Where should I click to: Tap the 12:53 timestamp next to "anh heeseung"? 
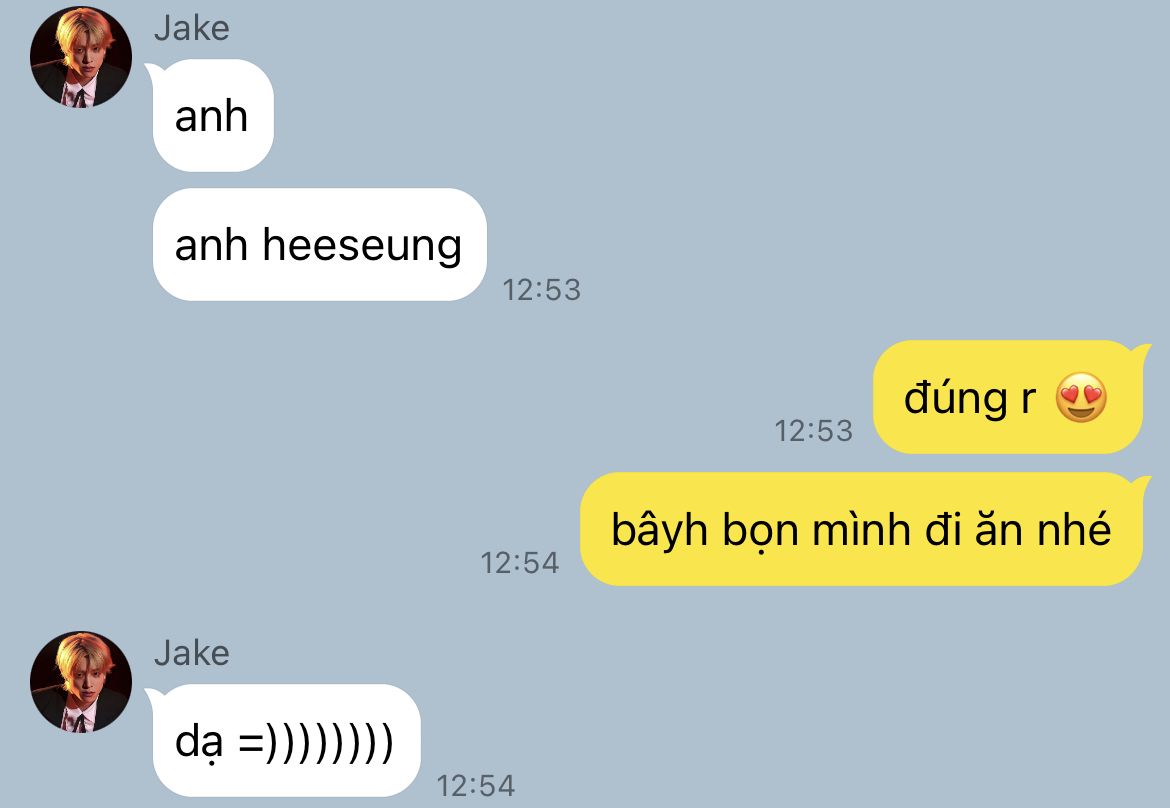click(541, 290)
